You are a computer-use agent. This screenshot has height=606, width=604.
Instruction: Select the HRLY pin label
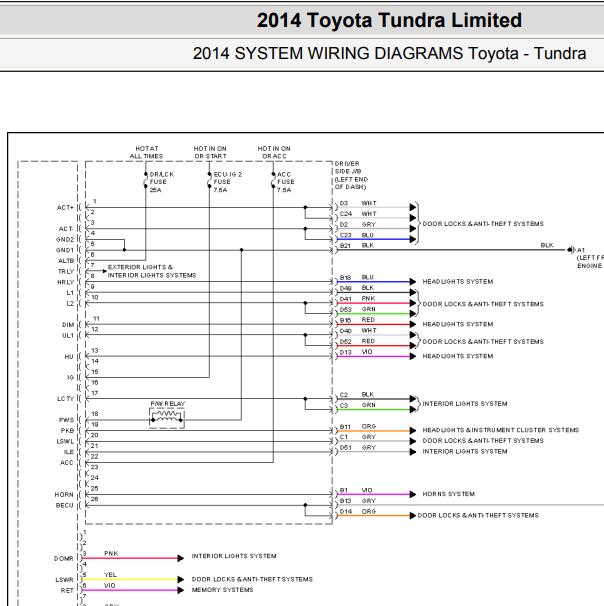click(x=65, y=282)
